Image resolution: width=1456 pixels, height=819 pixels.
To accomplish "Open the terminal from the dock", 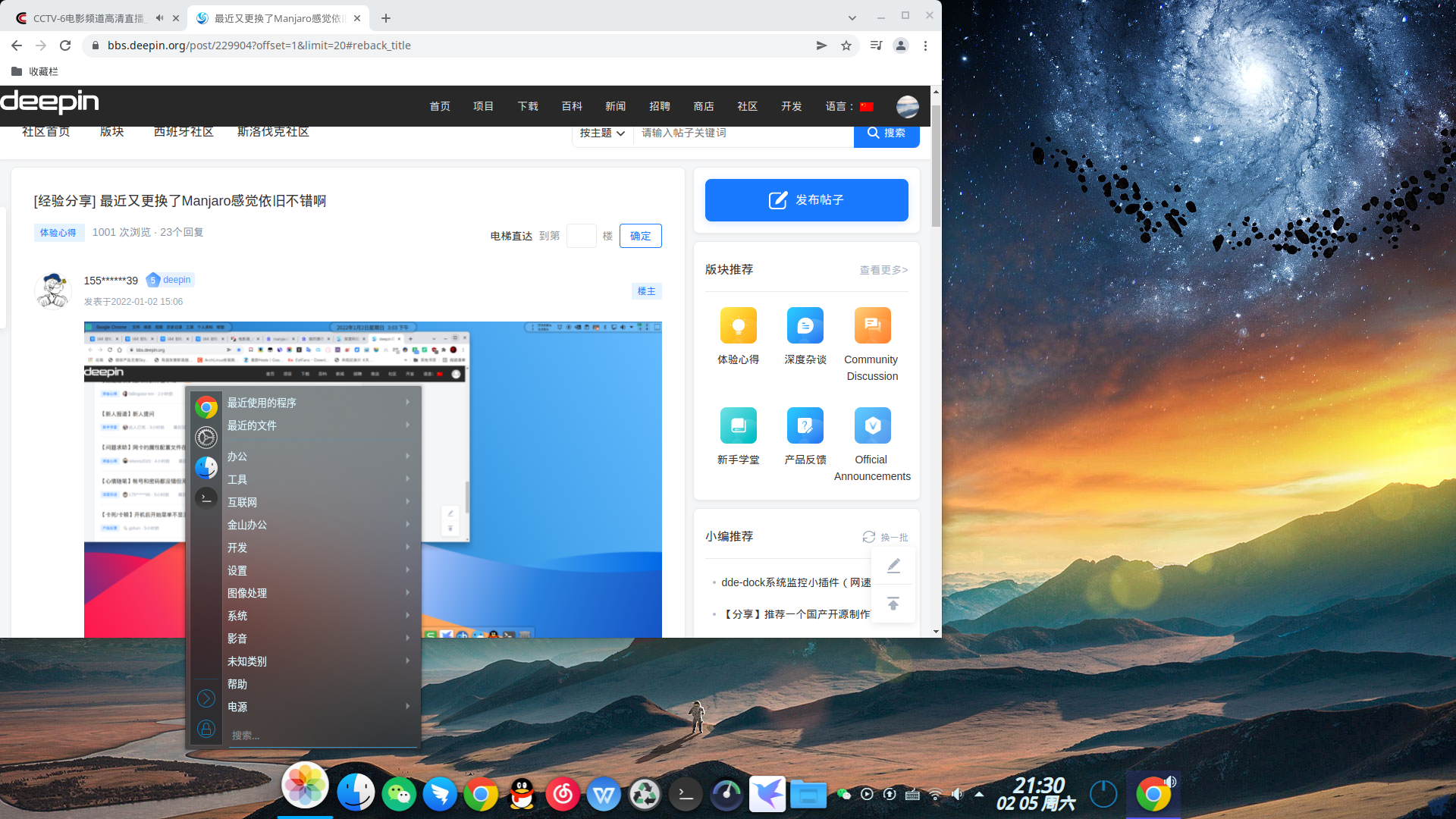I will coord(686,794).
